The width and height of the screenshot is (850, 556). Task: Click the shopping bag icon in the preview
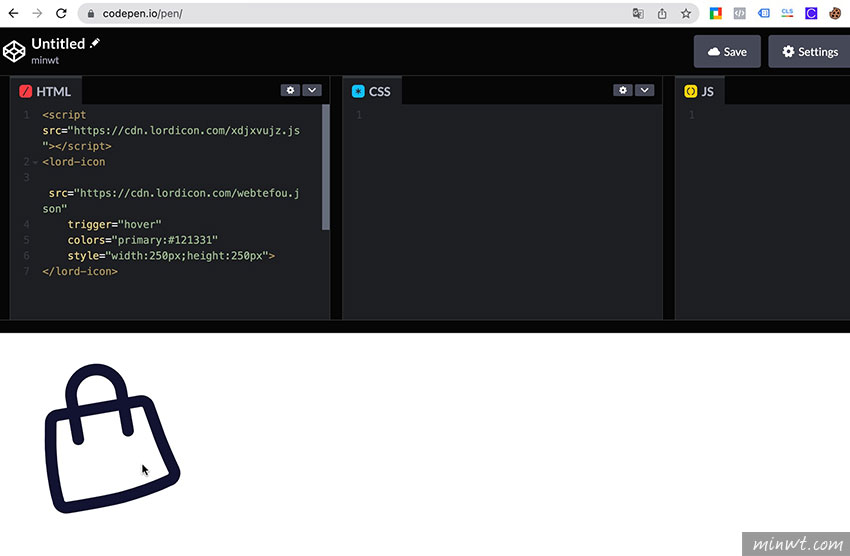(x=112, y=438)
